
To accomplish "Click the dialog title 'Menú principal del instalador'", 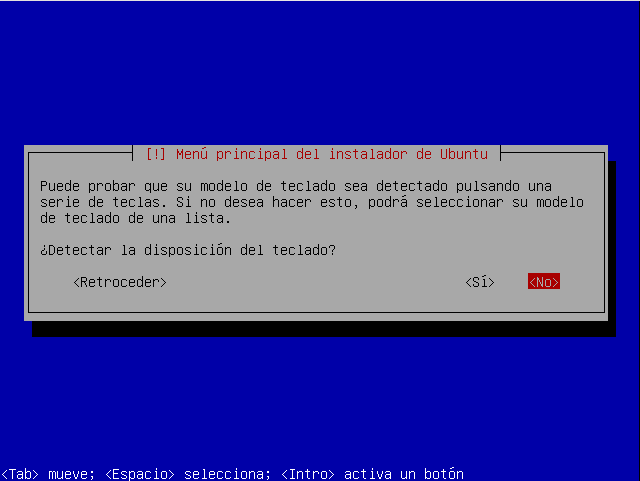I will (x=291, y=154).
